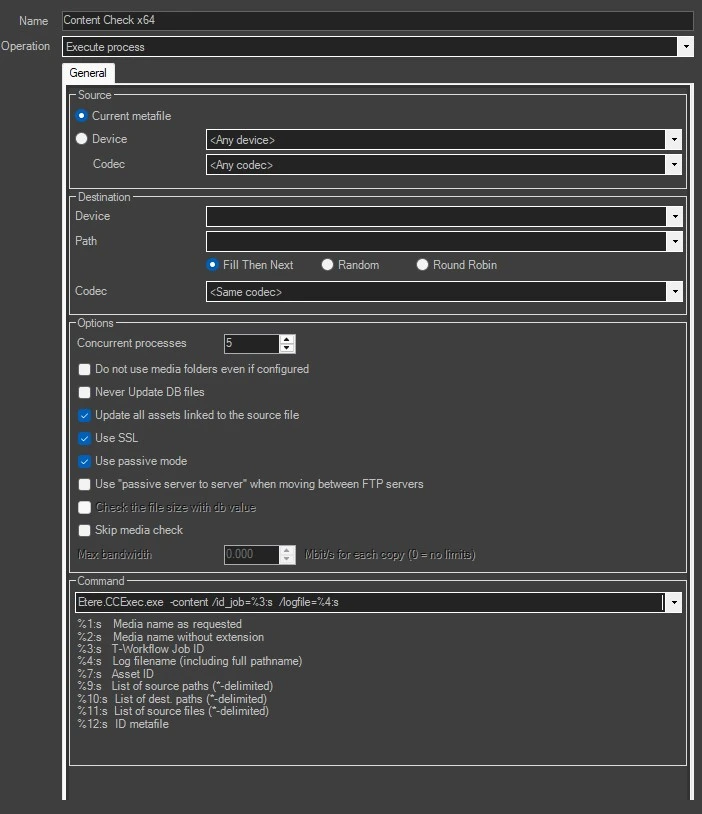The image size is (702, 814).
Task: Toggle the Use passive mode checkbox
Action: [x=85, y=461]
